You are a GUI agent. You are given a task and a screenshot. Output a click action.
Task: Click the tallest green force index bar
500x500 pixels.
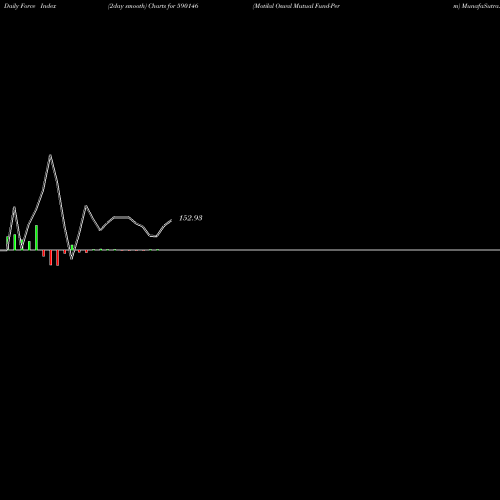[x=36, y=238]
